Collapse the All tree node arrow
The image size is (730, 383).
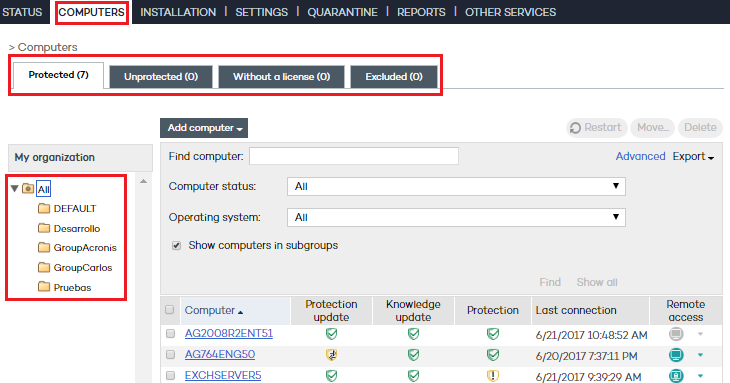pyautogui.click(x=14, y=188)
